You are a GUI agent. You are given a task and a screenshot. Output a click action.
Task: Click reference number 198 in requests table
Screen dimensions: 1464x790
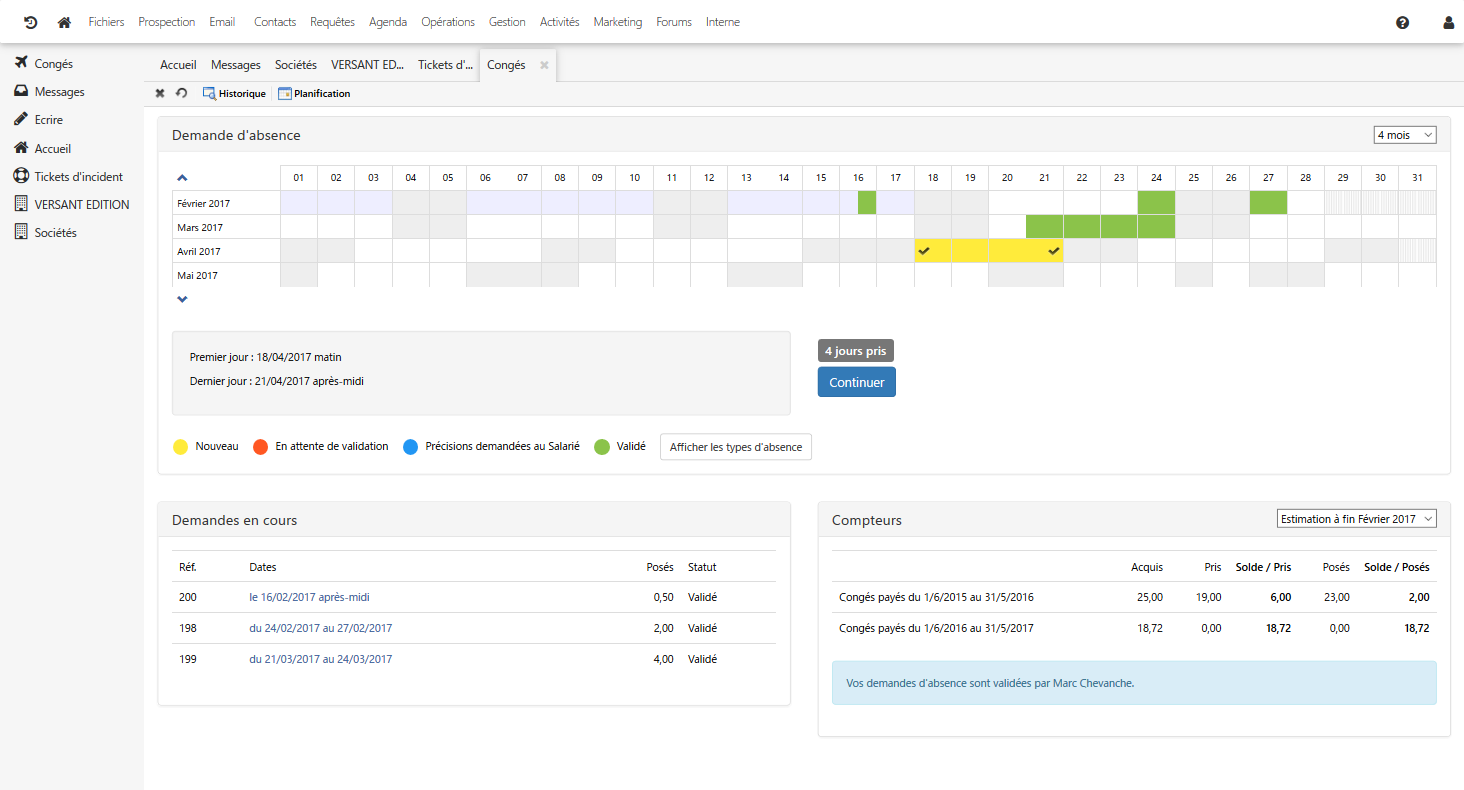(188, 628)
